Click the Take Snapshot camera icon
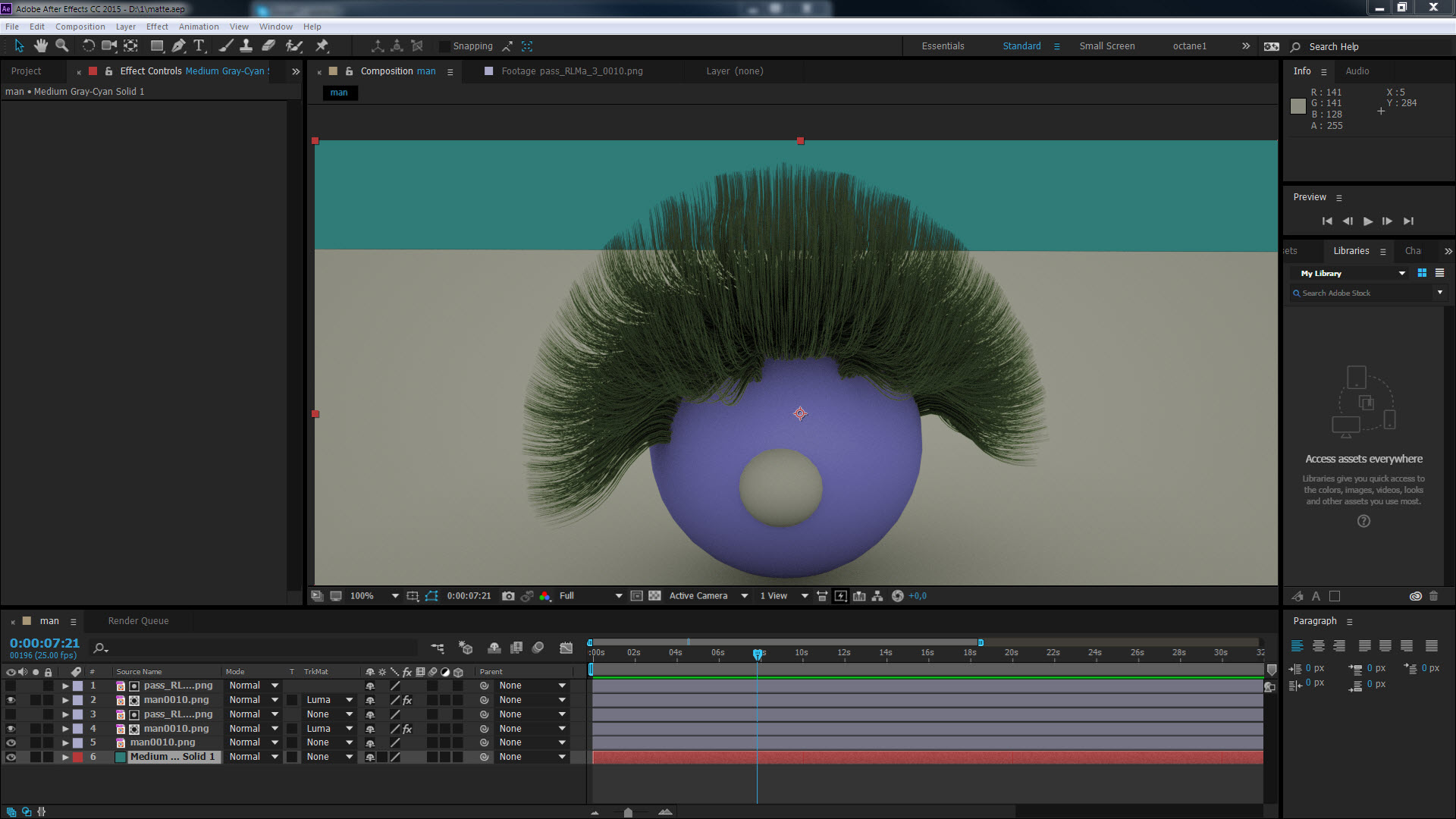 point(508,596)
